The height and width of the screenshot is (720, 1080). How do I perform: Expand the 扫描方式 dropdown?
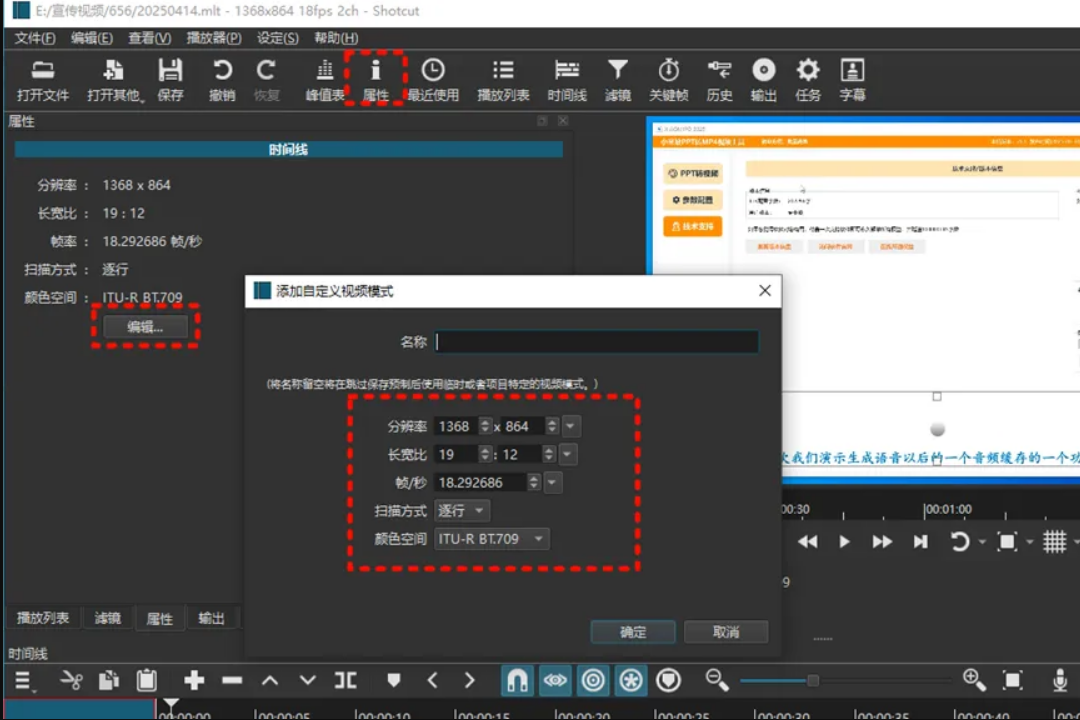click(462, 511)
